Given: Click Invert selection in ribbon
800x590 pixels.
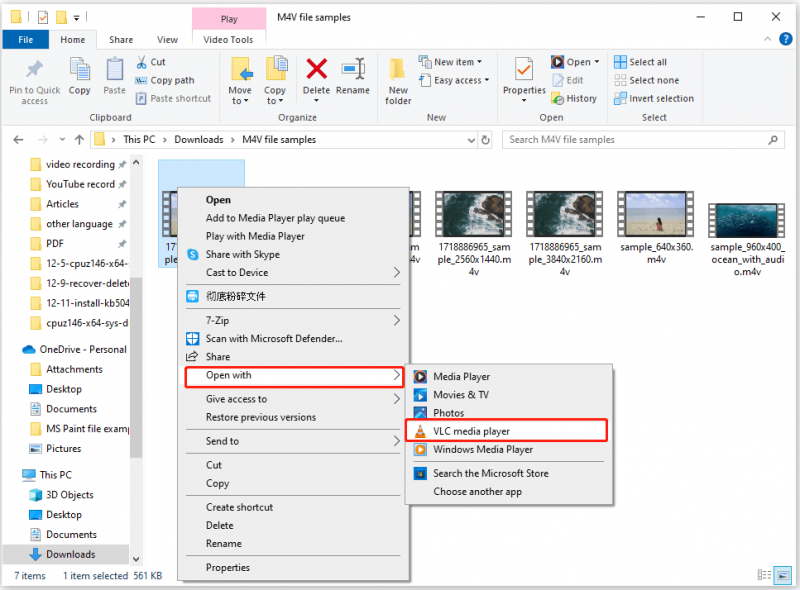Looking at the screenshot, I should [x=654, y=99].
